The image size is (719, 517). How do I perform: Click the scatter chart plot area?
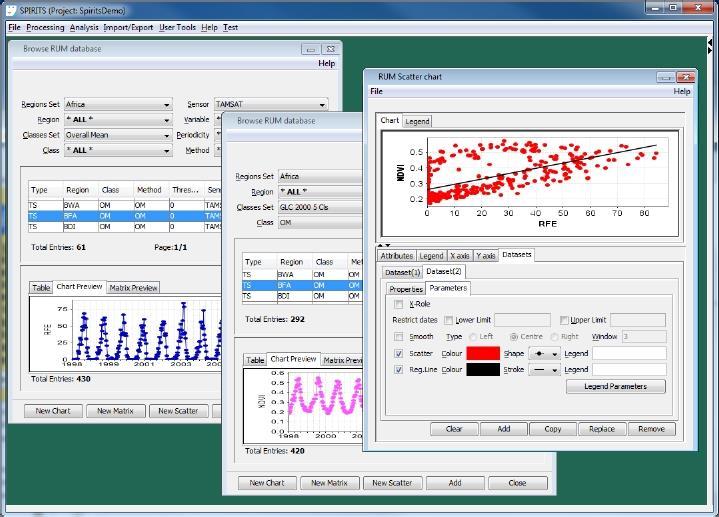[x=548, y=171]
